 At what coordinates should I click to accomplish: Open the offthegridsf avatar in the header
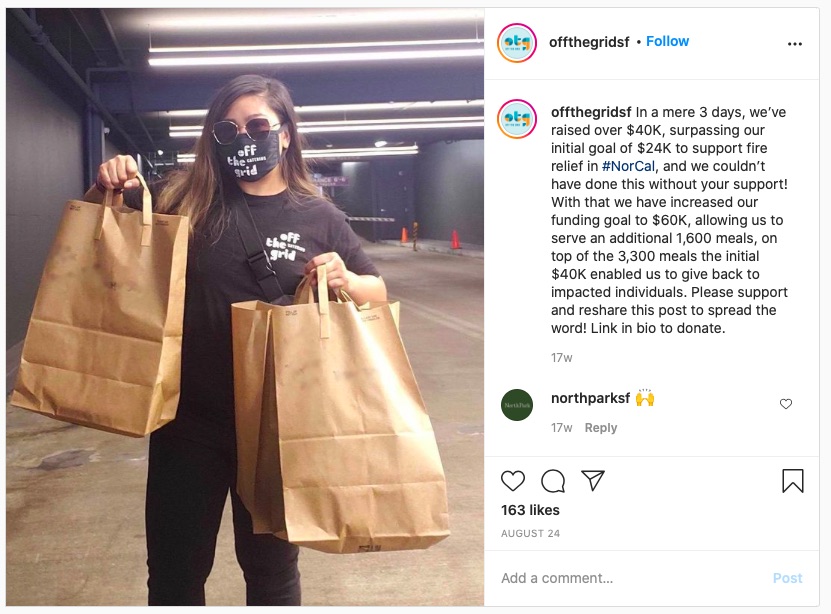click(517, 43)
